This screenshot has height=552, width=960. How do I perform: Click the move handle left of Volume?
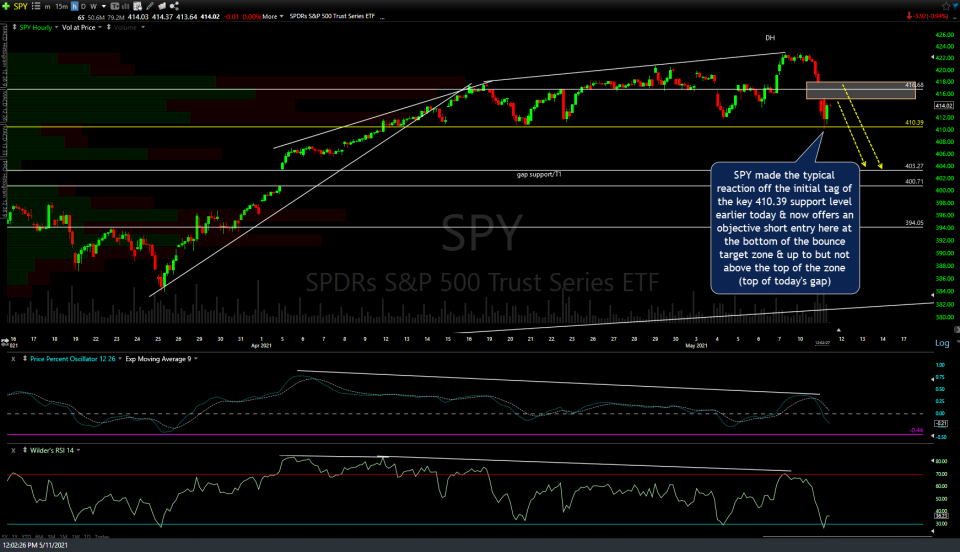(x=109, y=27)
